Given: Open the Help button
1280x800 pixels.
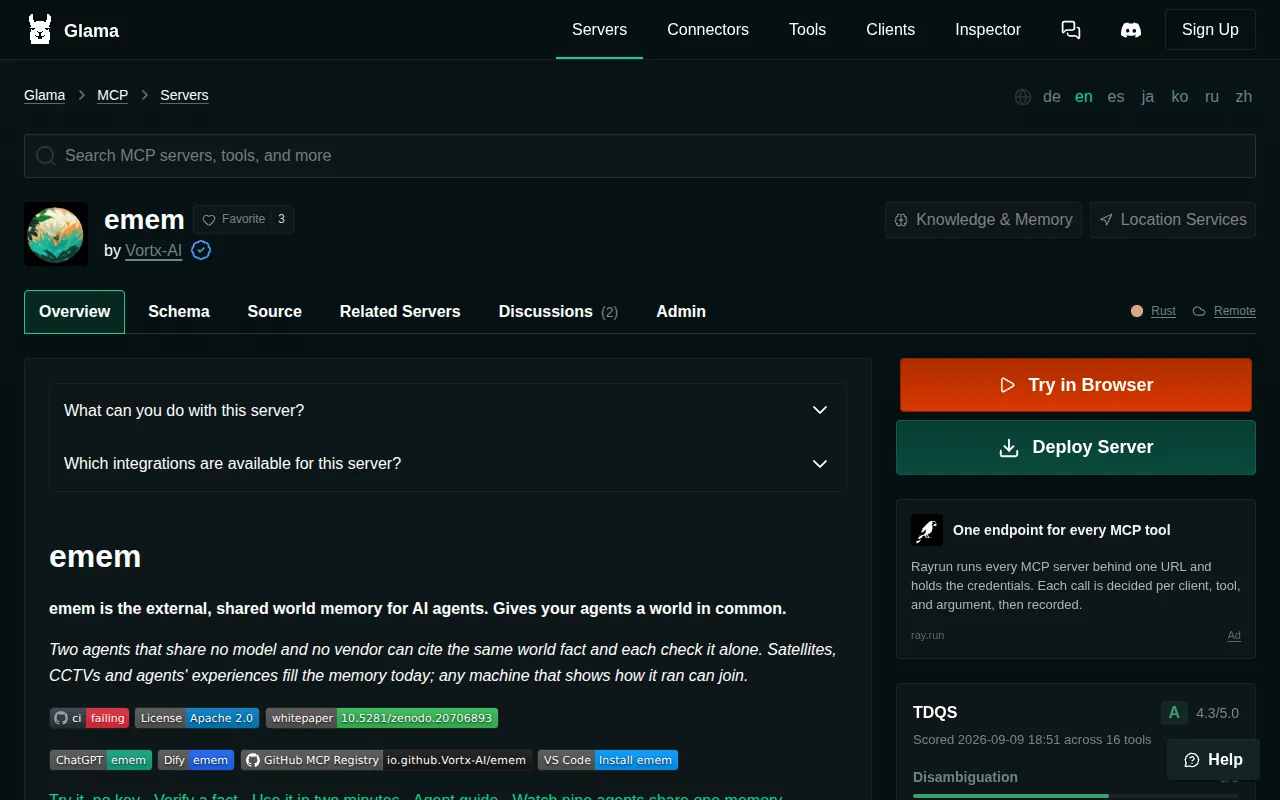Looking at the screenshot, I should point(1213,760).
